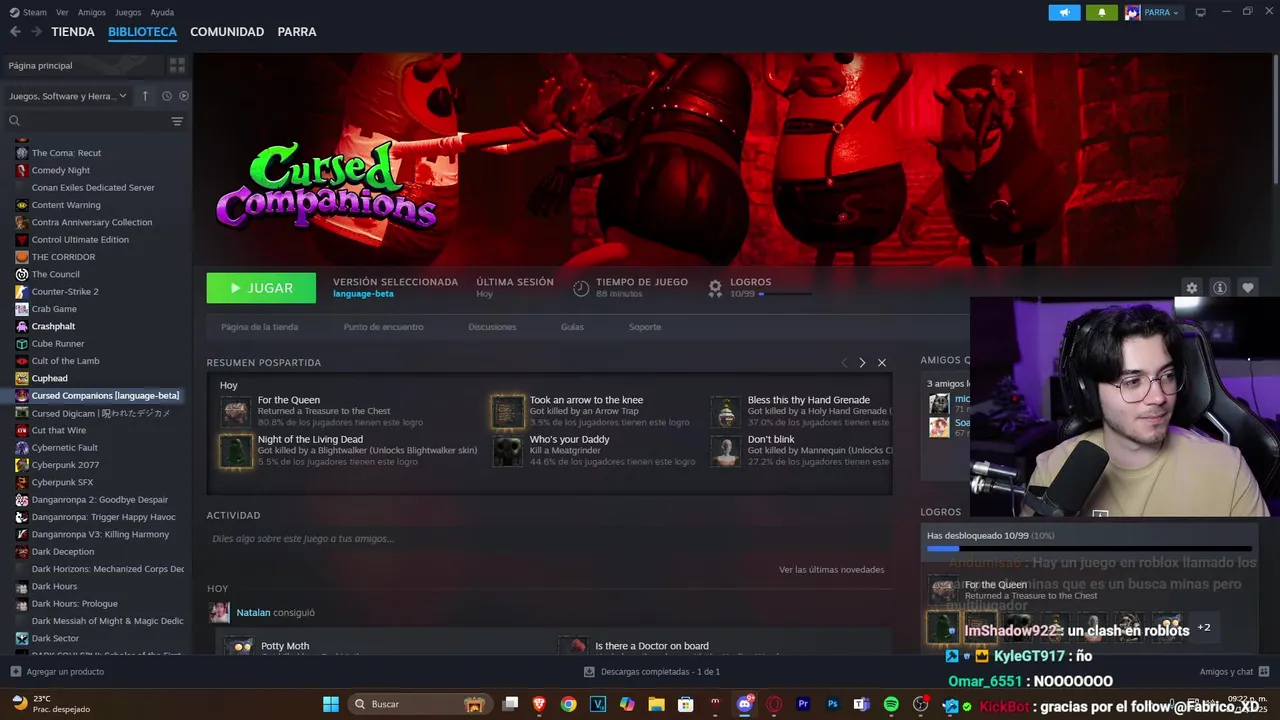Open the Amigos menu
The height and width of the screenshot is (720, 1280).
coord(92,12)
